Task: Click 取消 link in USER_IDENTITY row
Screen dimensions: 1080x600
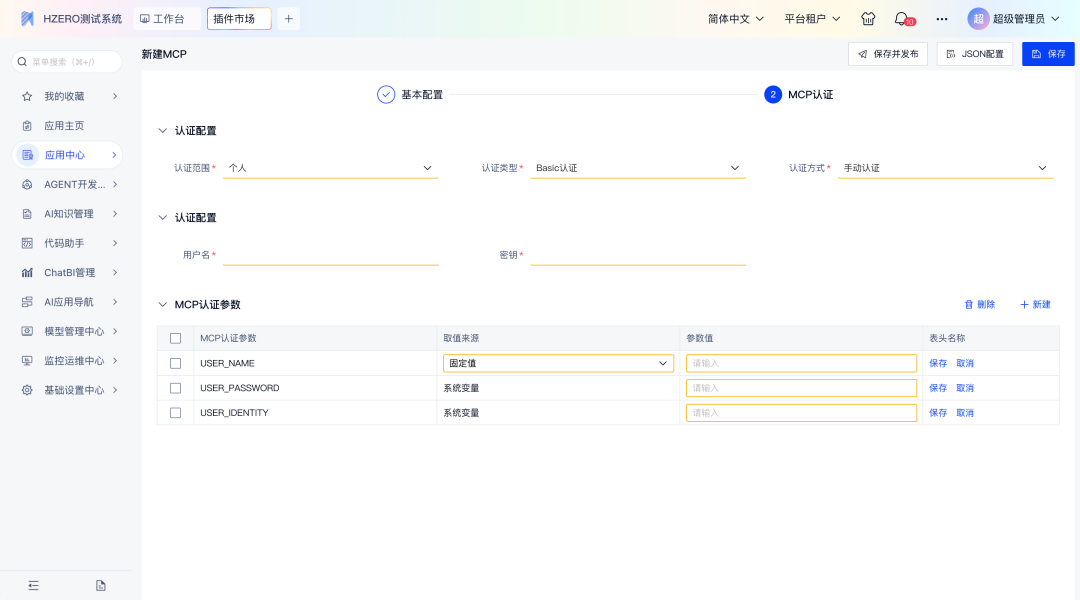Action: 964,413
